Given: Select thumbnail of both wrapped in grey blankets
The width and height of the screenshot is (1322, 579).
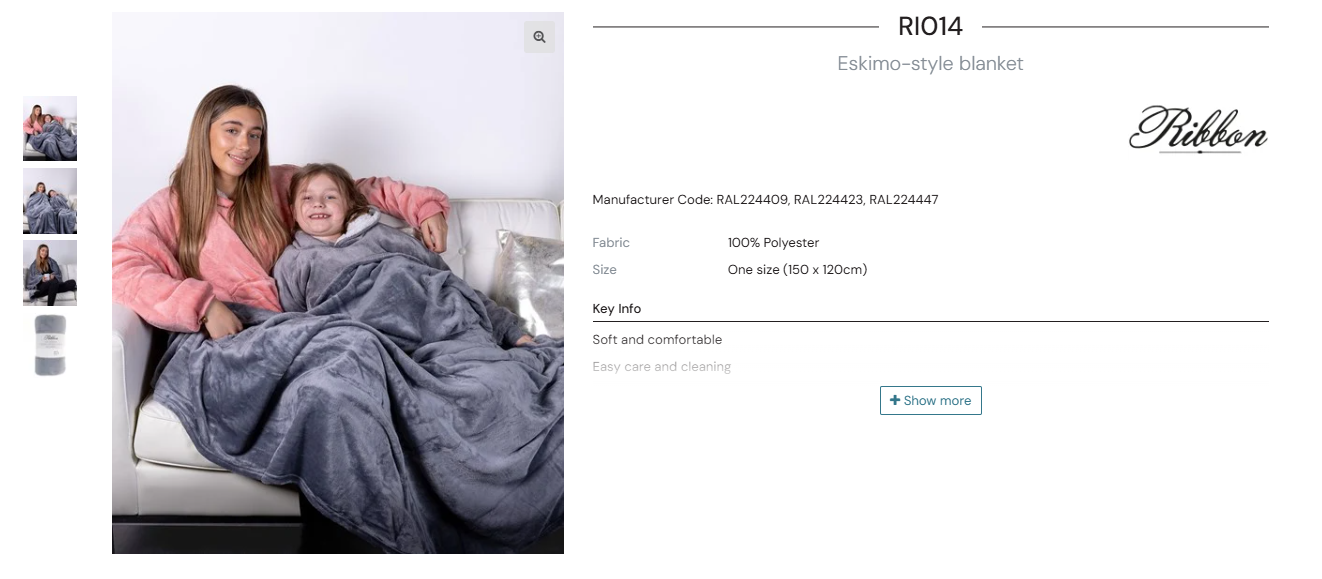Looking at the screenshot, I should click(x=50, y=201).
